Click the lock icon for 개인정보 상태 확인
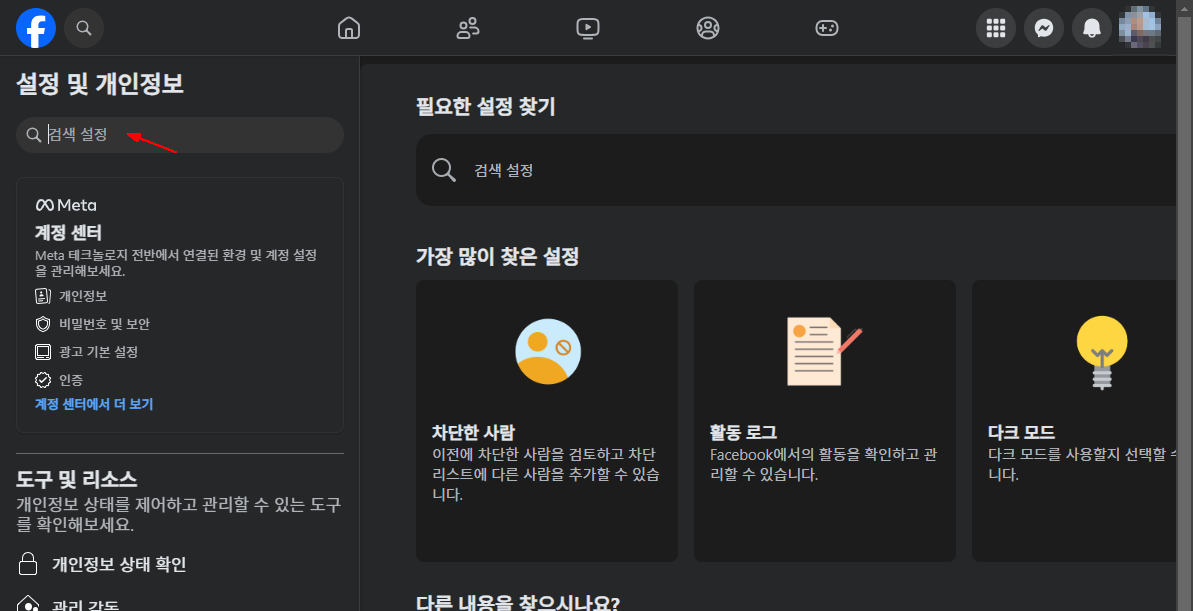1193x611 pixels. 28,565
